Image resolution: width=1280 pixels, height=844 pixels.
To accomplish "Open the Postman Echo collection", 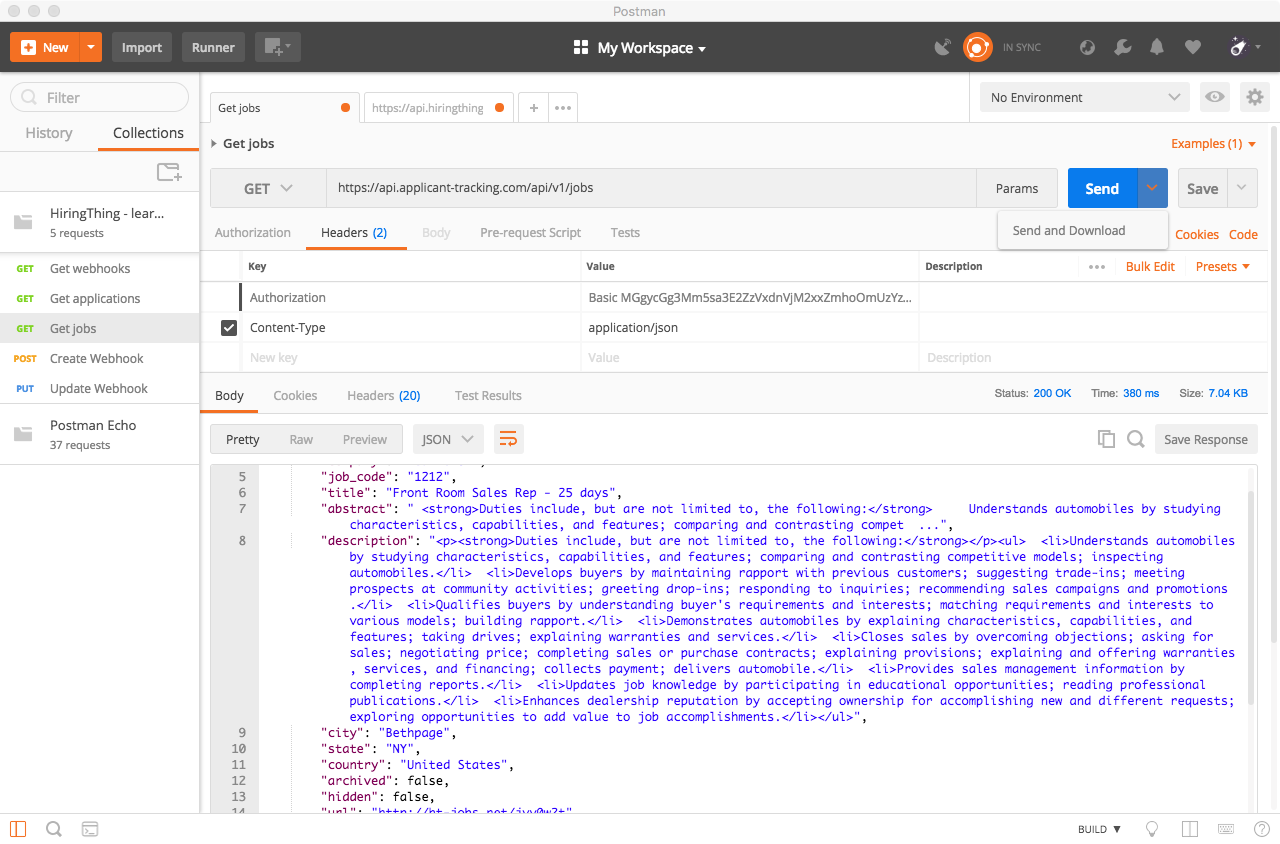I will (100, 434).
